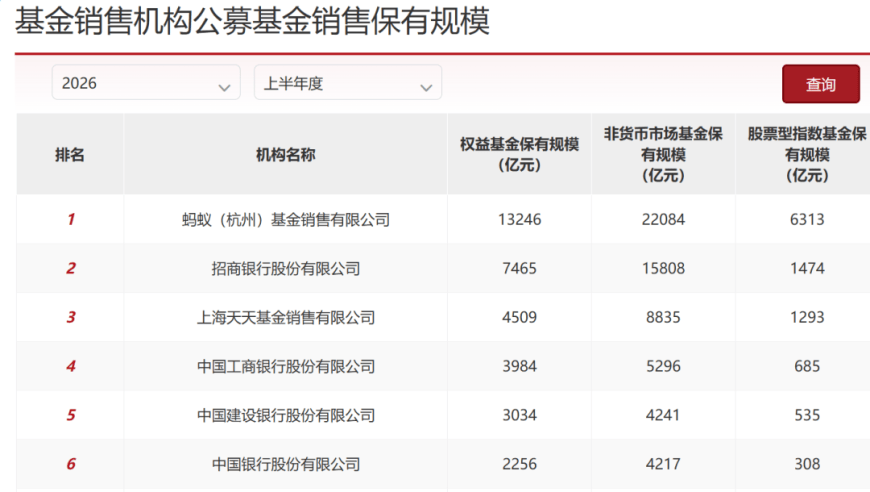
Task: Click the page title 基金销售机构公募基金销售保有规模
Action: [252, 21]
